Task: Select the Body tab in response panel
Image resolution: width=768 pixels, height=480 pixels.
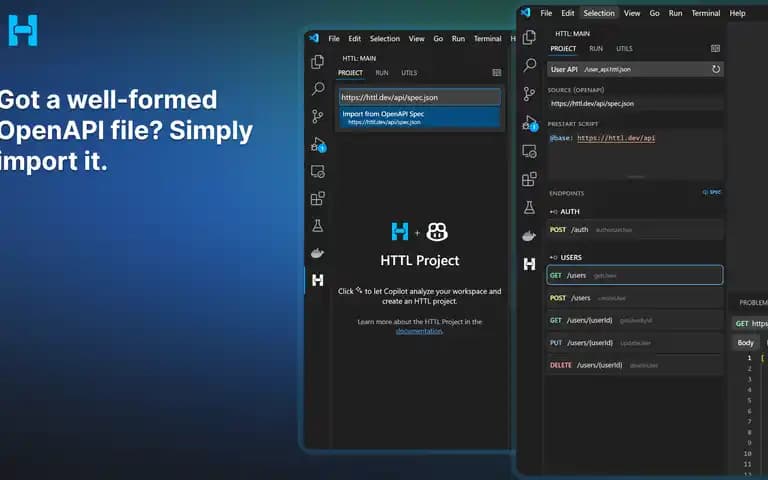Action: point(745,343)
